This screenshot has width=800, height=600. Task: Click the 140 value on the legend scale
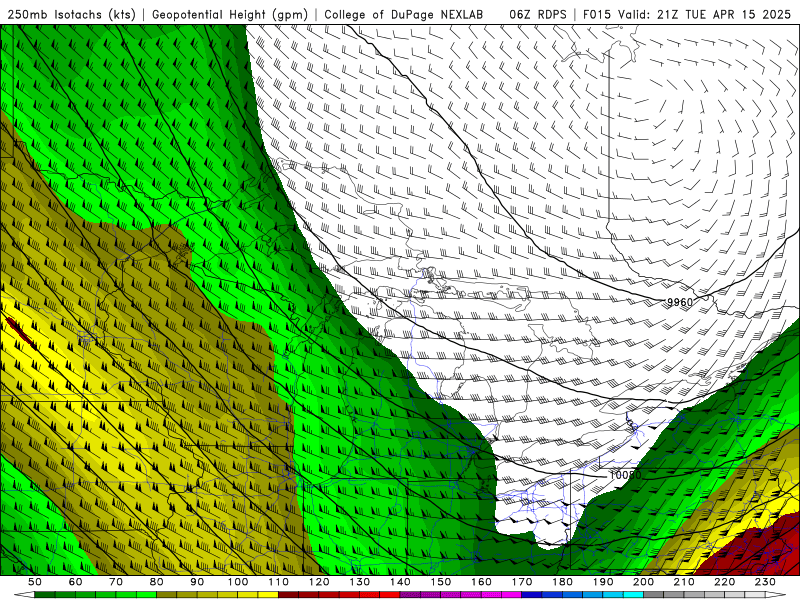(401, 582)
